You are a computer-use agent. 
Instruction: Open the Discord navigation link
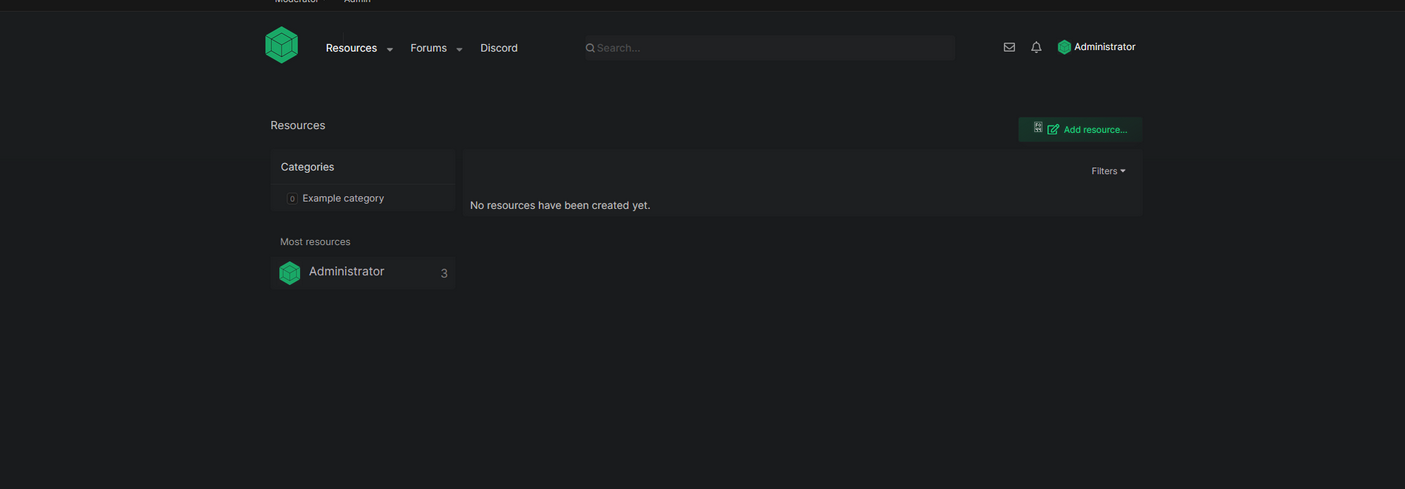pyautogui.click(x=499, y=48)
